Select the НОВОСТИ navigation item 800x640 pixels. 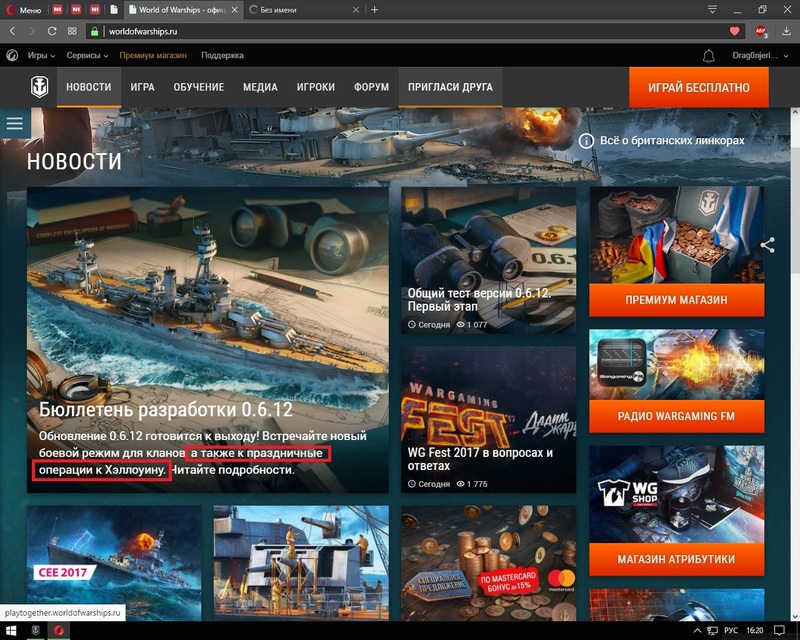89,87
